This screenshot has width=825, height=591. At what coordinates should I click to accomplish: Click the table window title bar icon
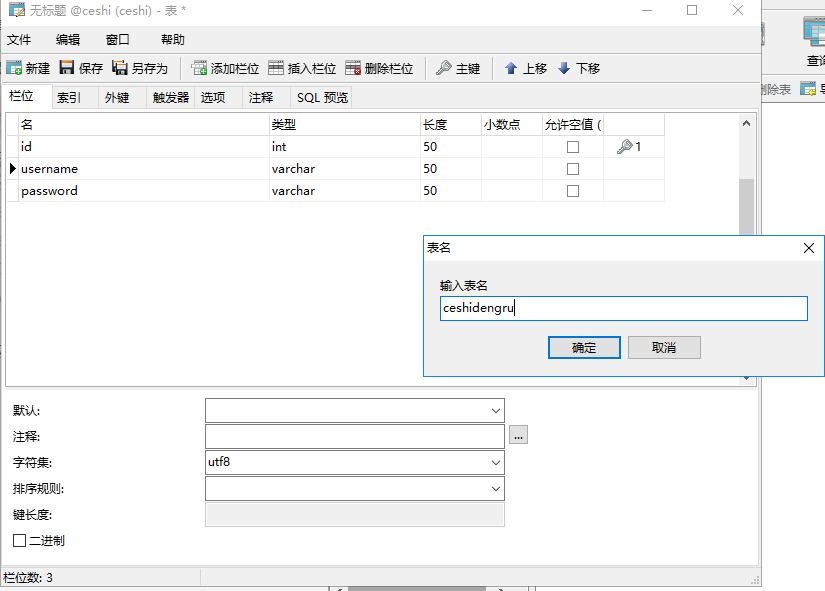pos(17,10)
